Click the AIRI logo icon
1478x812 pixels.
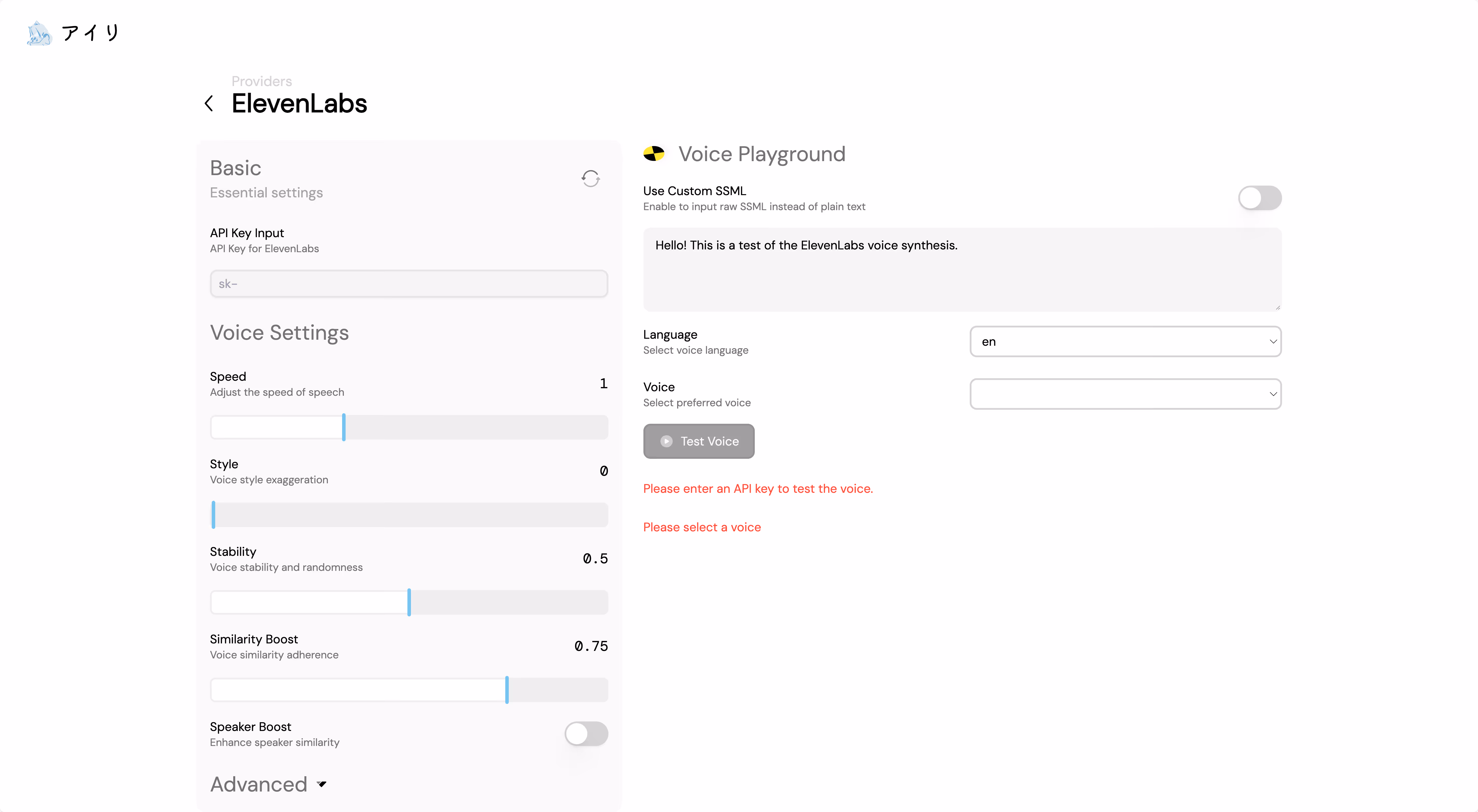[x=39, y=33]
